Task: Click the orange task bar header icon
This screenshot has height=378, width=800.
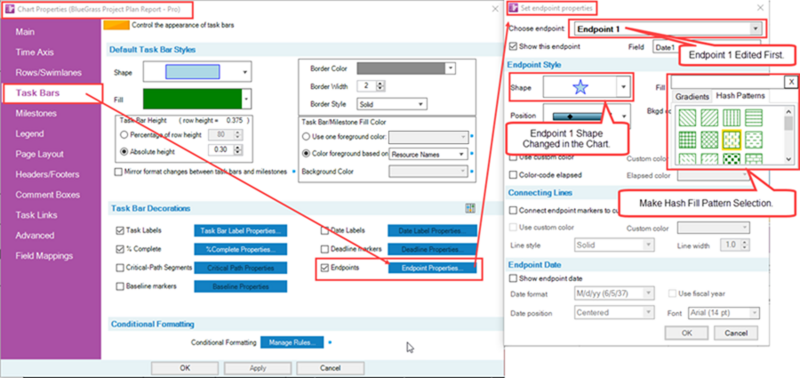Action: coord(116,25)
